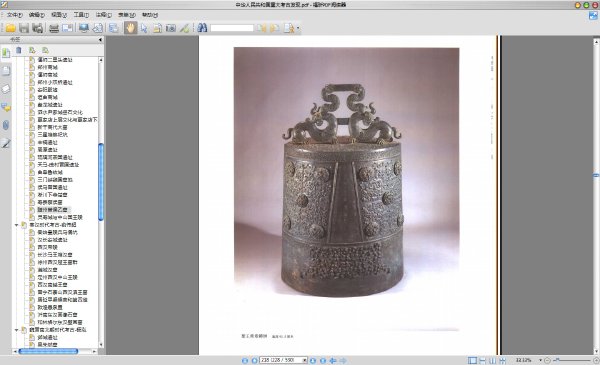Image resolution: width=600 pixels, height=365 pixels.
Task: Click the blue back previous view arrow
Action: pos(333,360)
